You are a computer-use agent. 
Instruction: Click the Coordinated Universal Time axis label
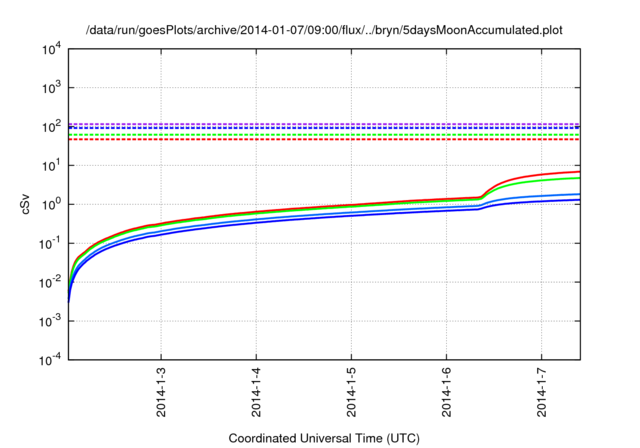click(x=325, y=438)
